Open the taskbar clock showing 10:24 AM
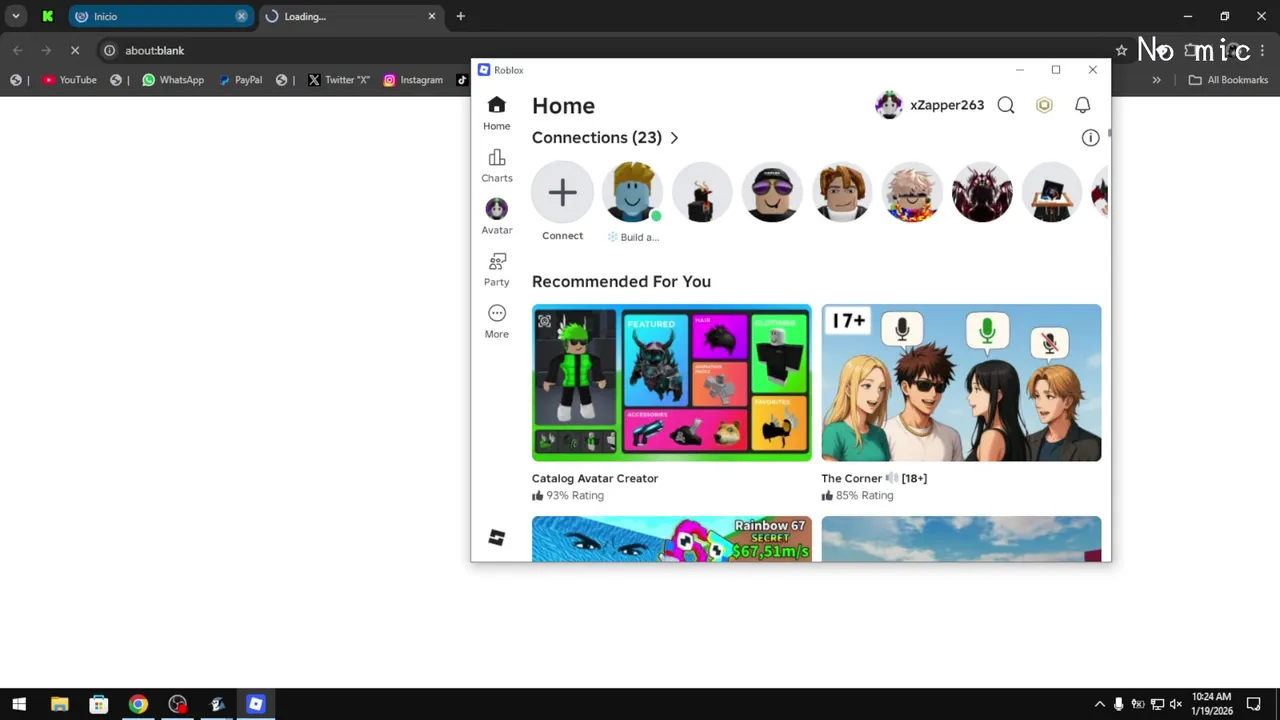The width and height of the screenshot is (1280, 720). [1211, 704]
